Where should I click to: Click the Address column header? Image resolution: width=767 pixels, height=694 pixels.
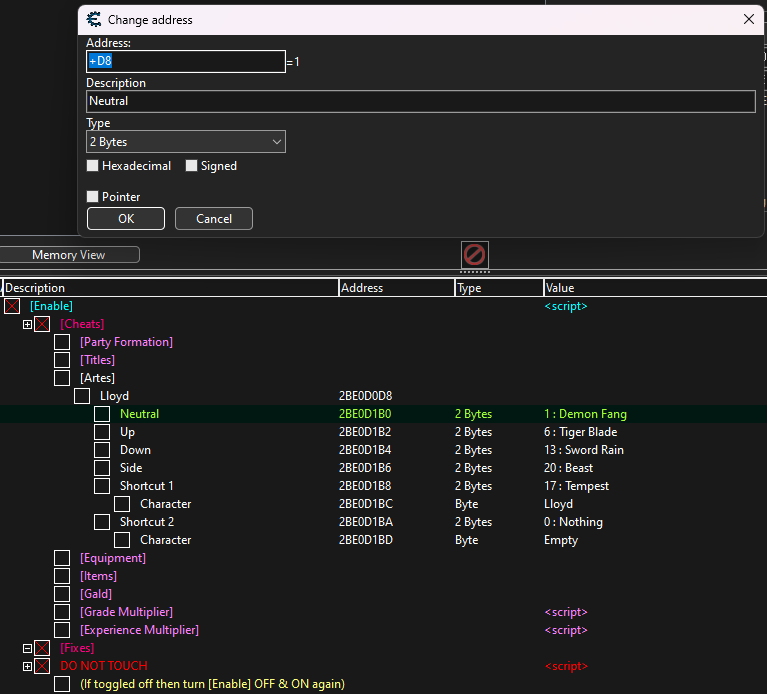(397, 288)
